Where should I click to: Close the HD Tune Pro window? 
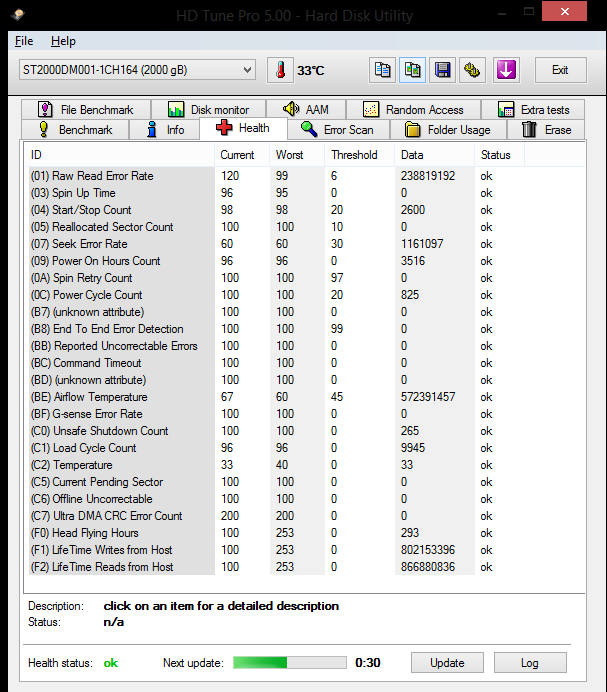pyautogui.click(x=565, y=12)
